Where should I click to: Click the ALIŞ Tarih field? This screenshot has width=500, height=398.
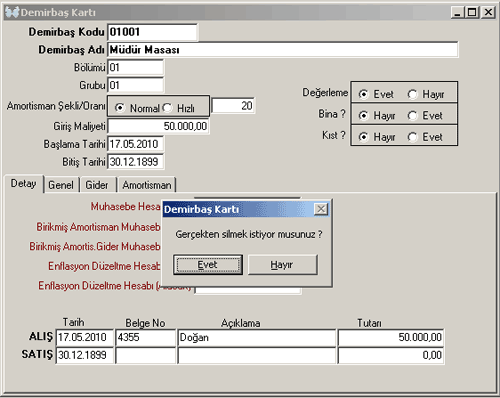click(85, 337)
